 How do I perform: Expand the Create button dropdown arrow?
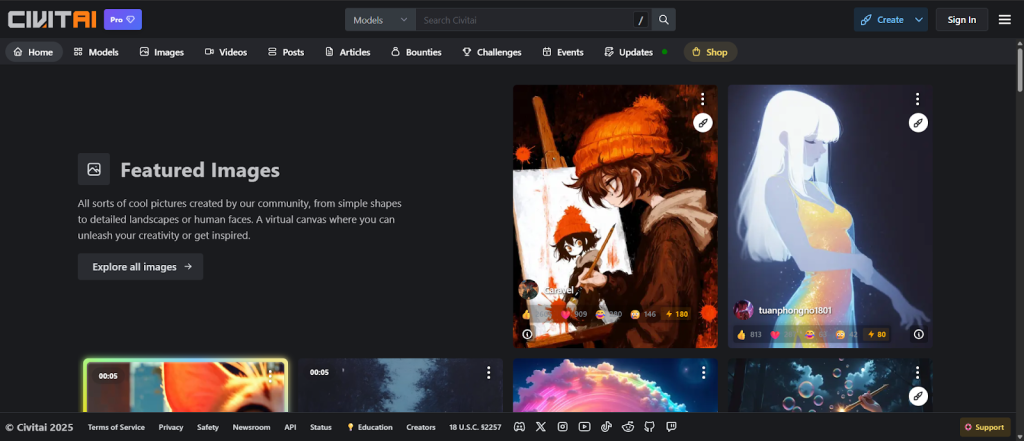918,20
